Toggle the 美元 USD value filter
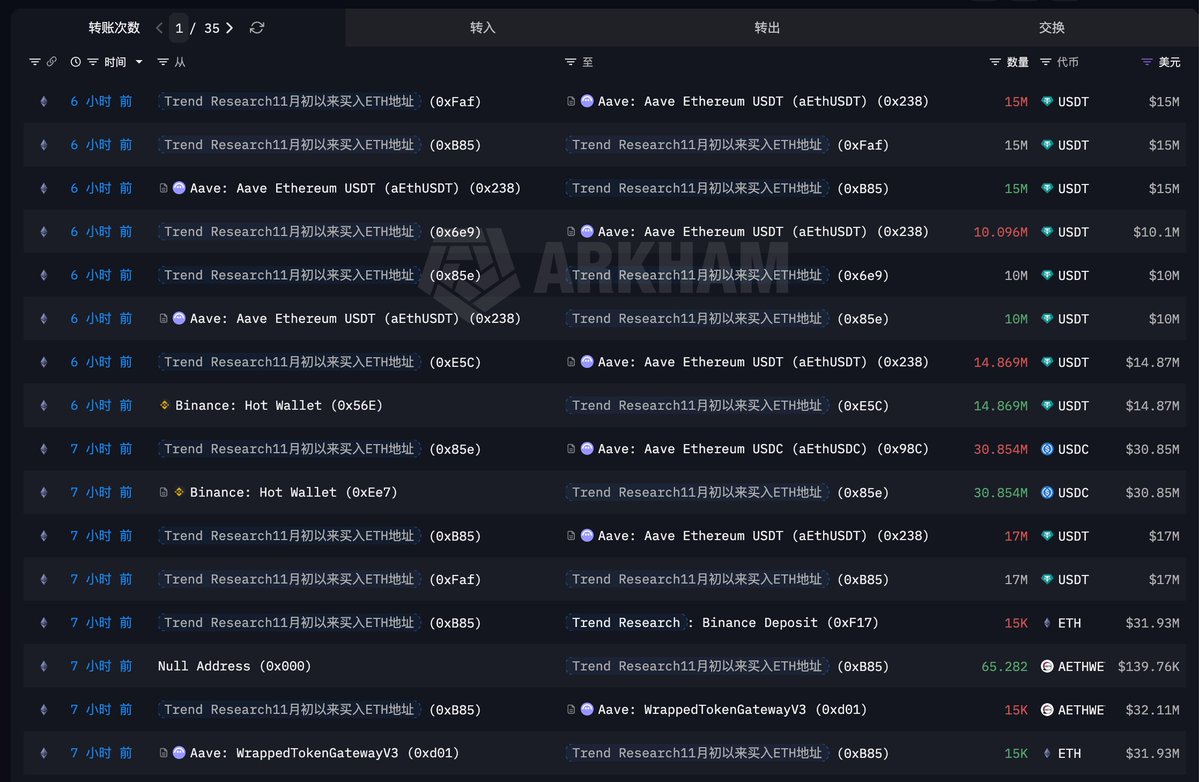The height and width of the screenshot is (782, 1199). pos(1147,62)
